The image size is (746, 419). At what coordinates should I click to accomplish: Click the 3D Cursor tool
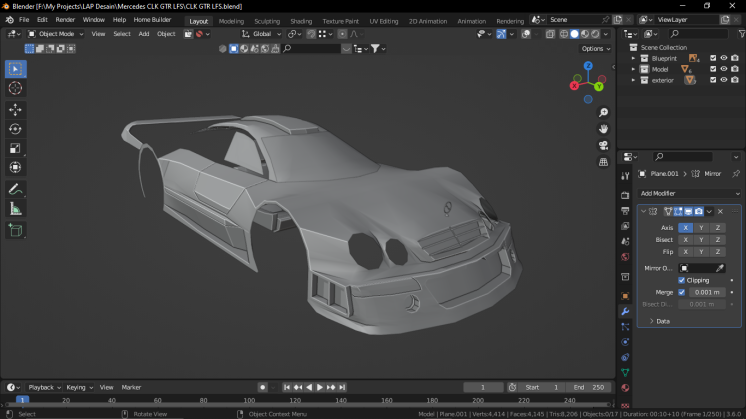(x=16, y=88)
